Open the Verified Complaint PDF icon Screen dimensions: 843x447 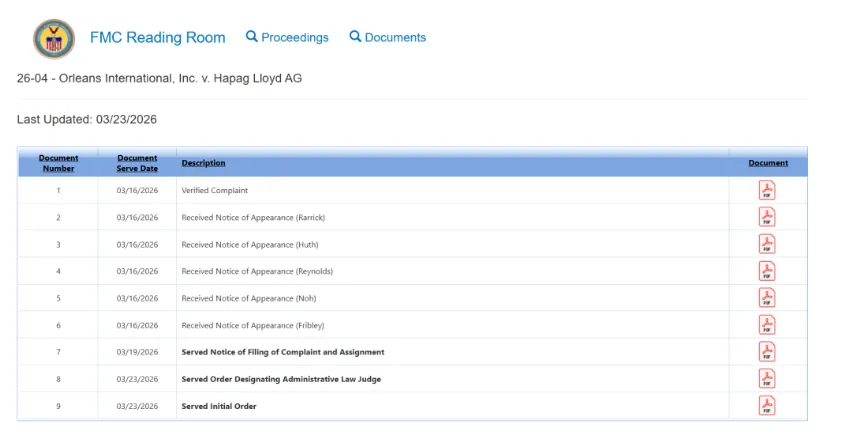click(x=767, y=190)
